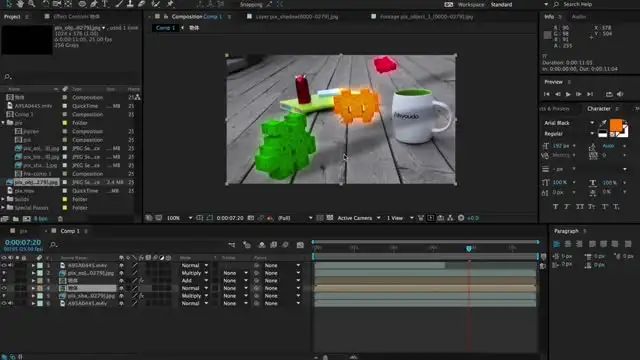Collapse the pix folder

click(3, 122)
